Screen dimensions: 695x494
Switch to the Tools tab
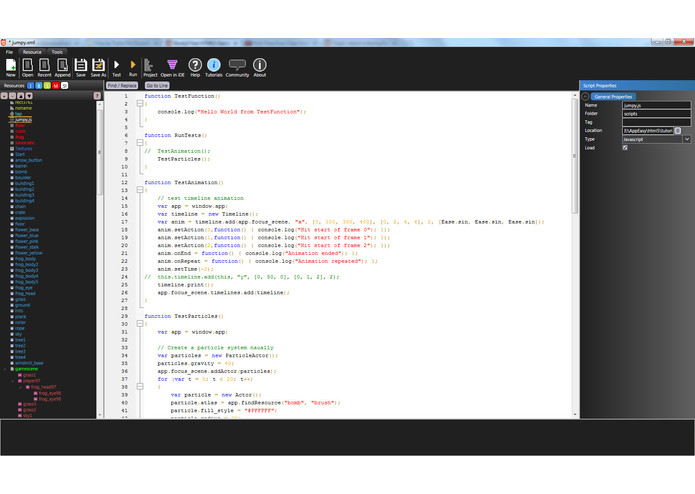point(57,52)
